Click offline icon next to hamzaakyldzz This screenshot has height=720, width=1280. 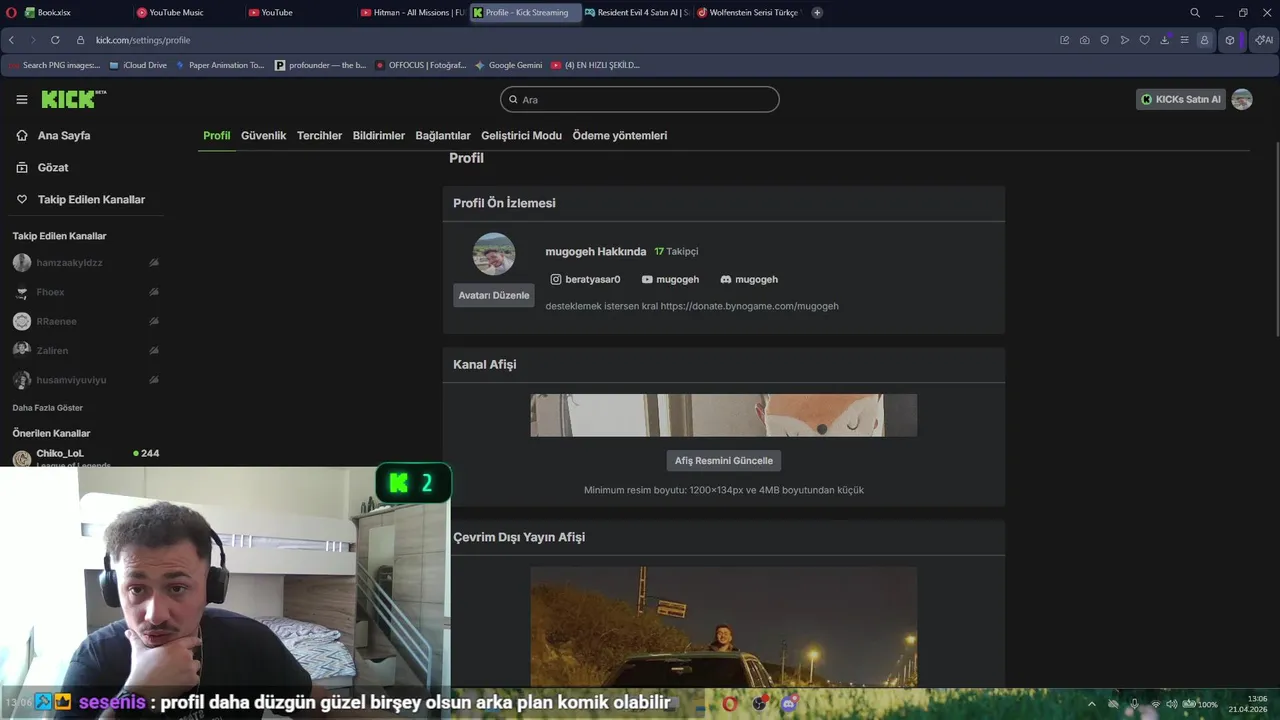(x=154, y=262)
